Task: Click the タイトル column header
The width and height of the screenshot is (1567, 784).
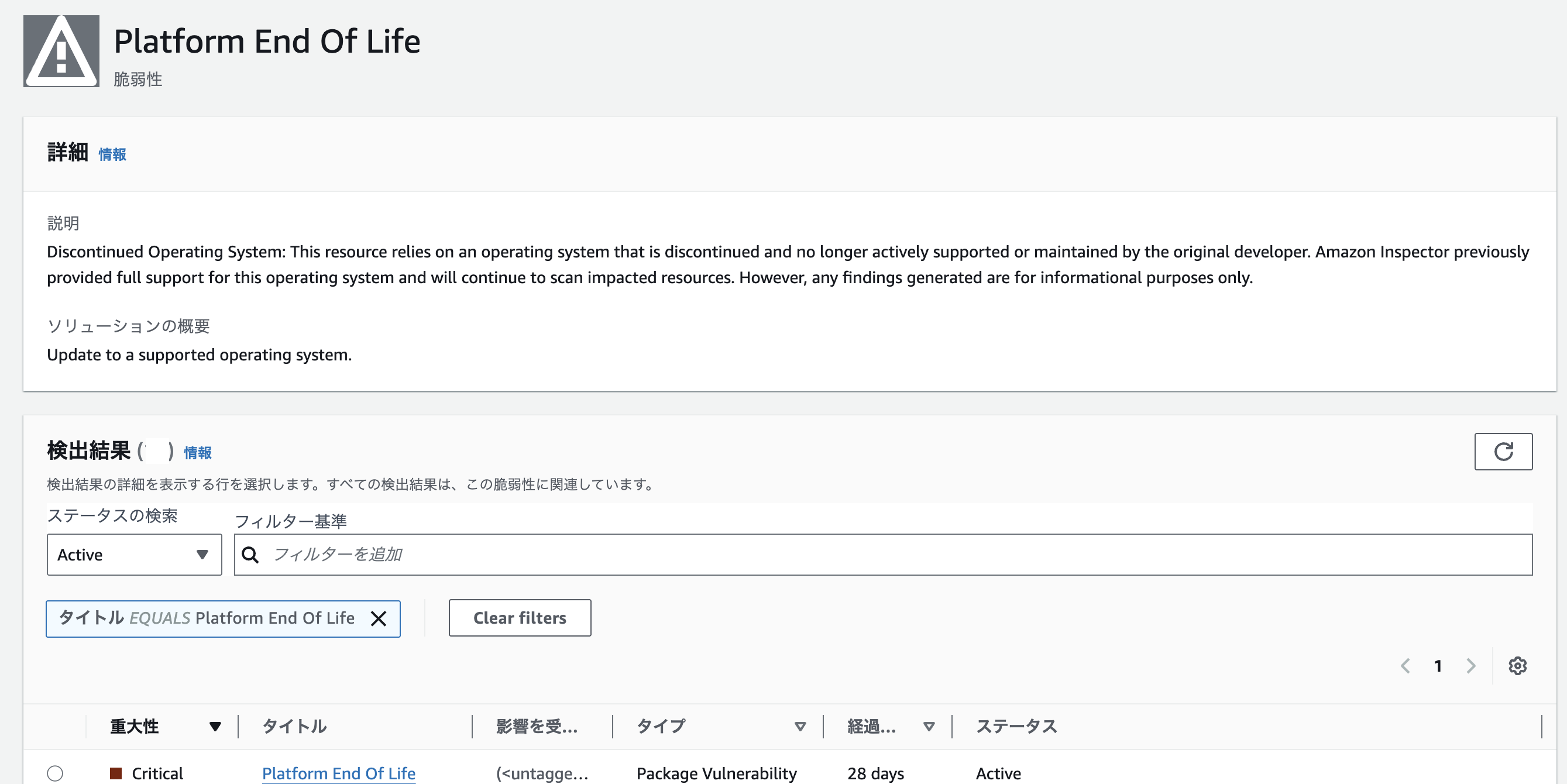Action: (x=294, y=725)
